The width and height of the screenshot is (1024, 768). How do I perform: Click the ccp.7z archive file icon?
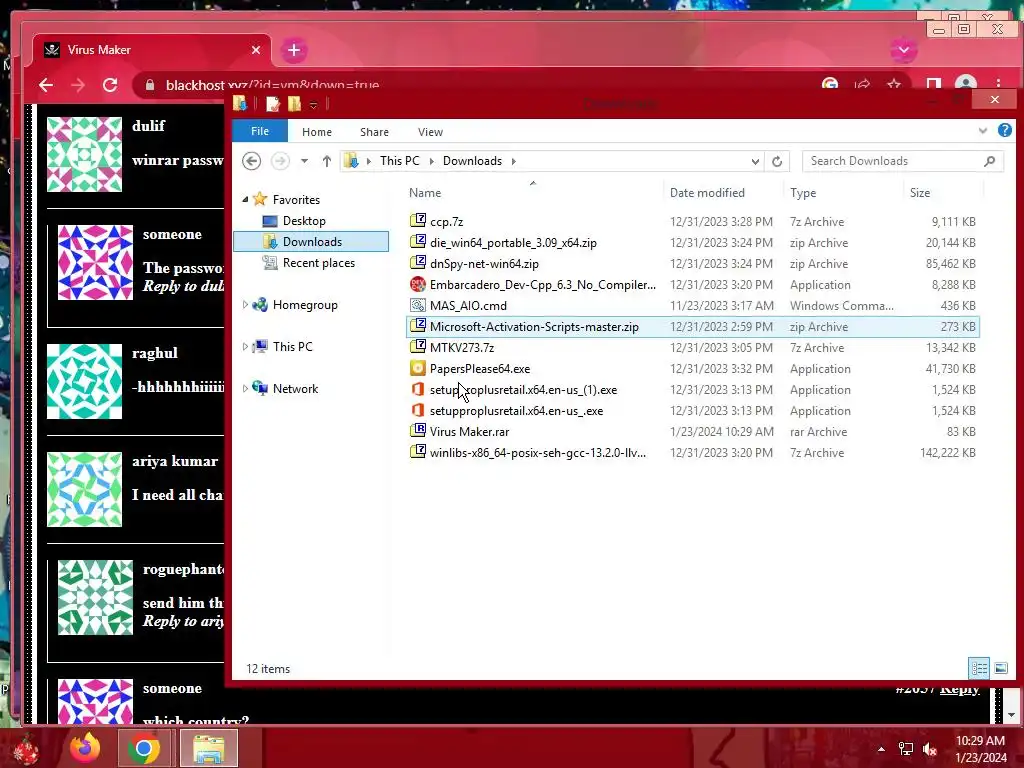(418, 221)
